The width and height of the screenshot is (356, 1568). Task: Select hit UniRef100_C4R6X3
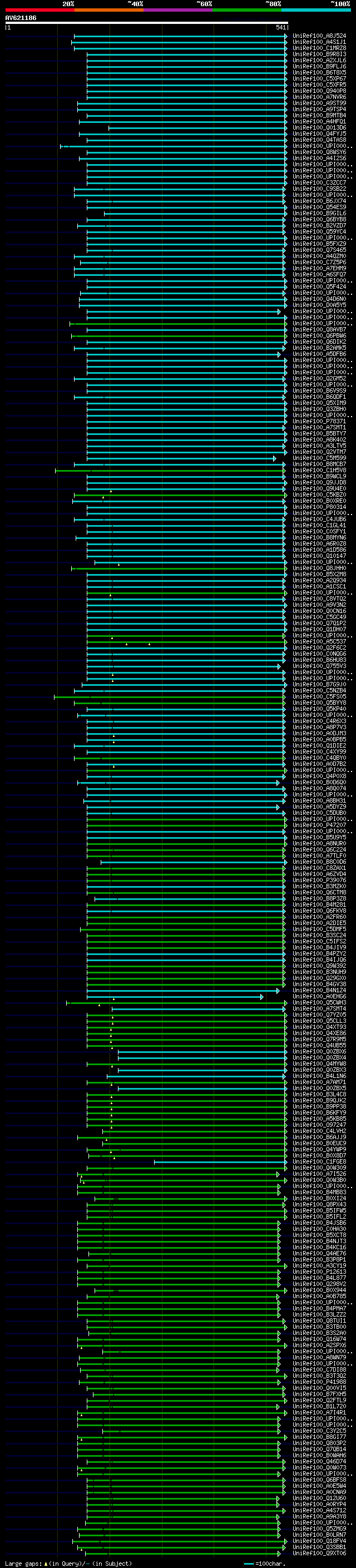pos(319,721)
